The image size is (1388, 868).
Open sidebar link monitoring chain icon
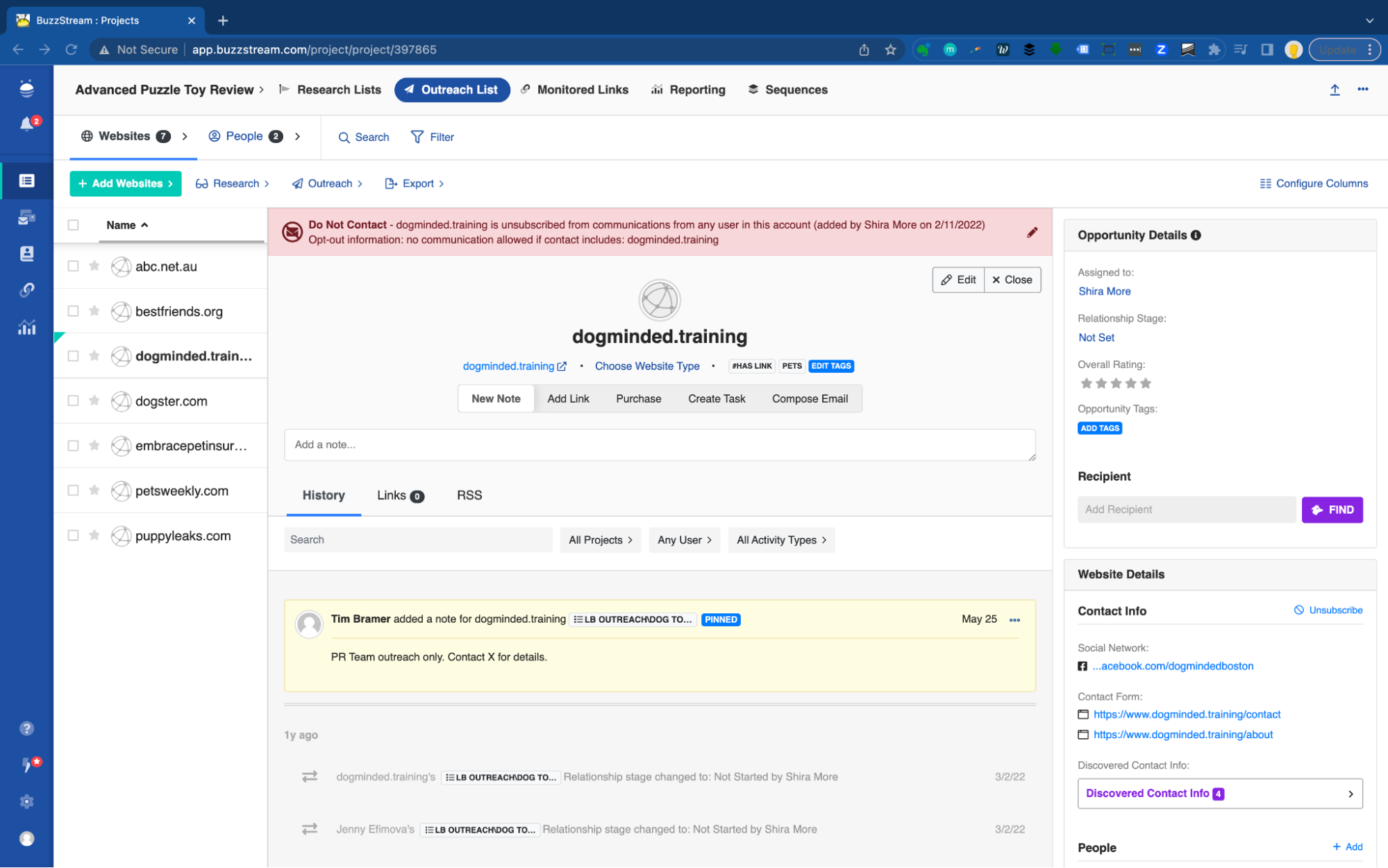pyautogui.click(x=26, y=290)
